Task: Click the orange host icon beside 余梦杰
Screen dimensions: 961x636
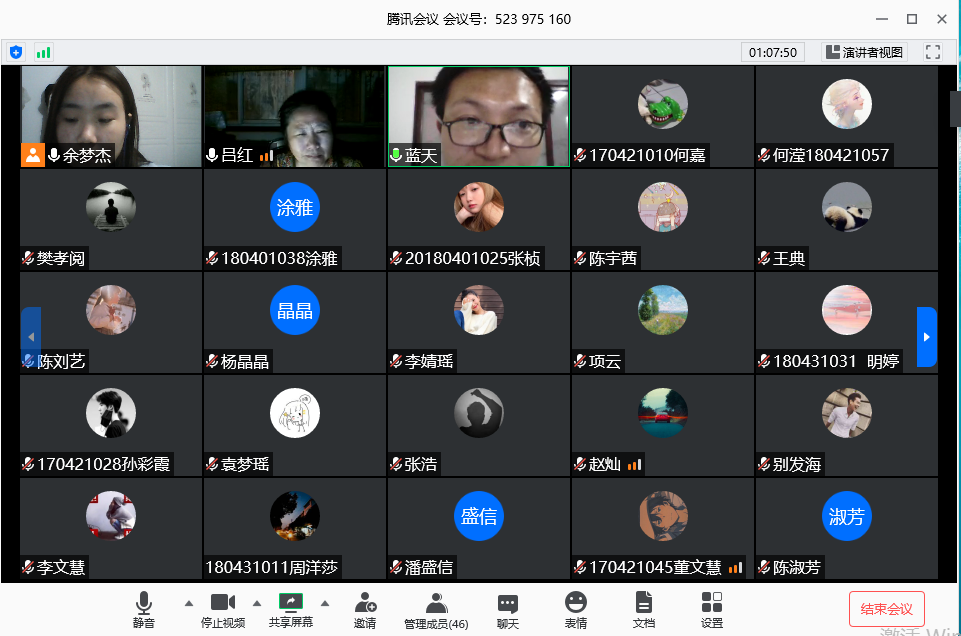Action: click(33, 155)
